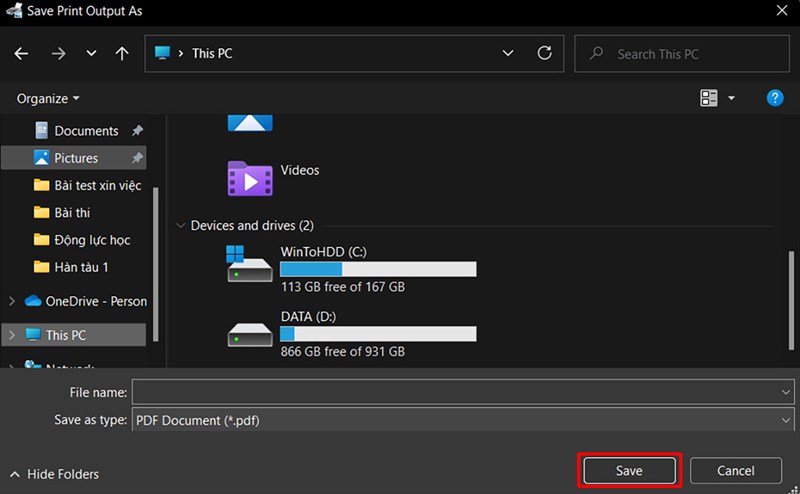Go forward with the right arrow button
The image size is (800, 494).
click(58, 54)
